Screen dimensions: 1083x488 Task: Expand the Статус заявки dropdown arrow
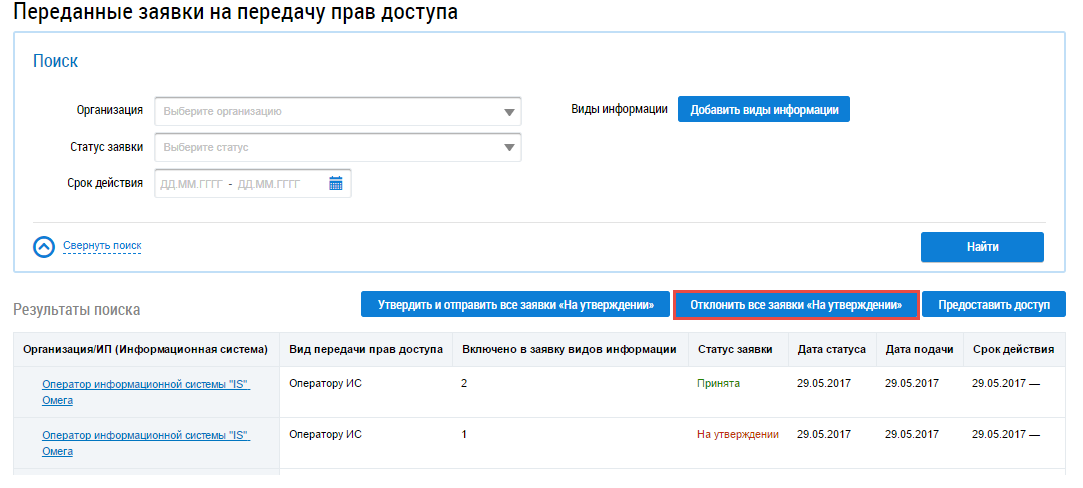[510, 148]
